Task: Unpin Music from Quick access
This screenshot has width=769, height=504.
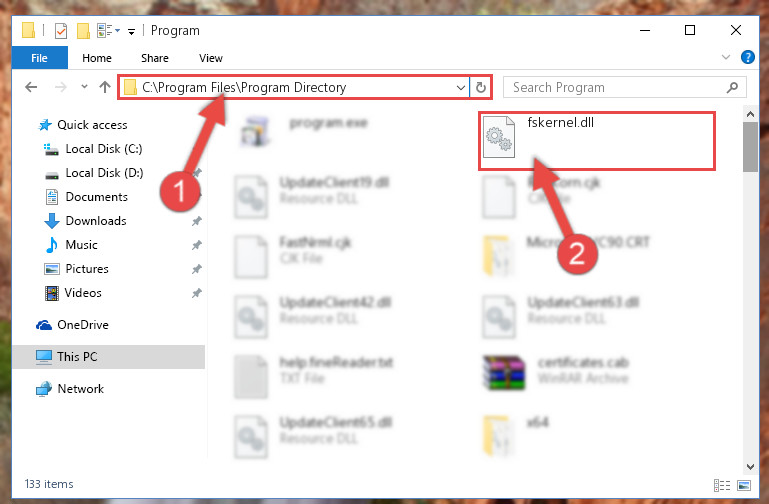Action: tap(197, 245)
